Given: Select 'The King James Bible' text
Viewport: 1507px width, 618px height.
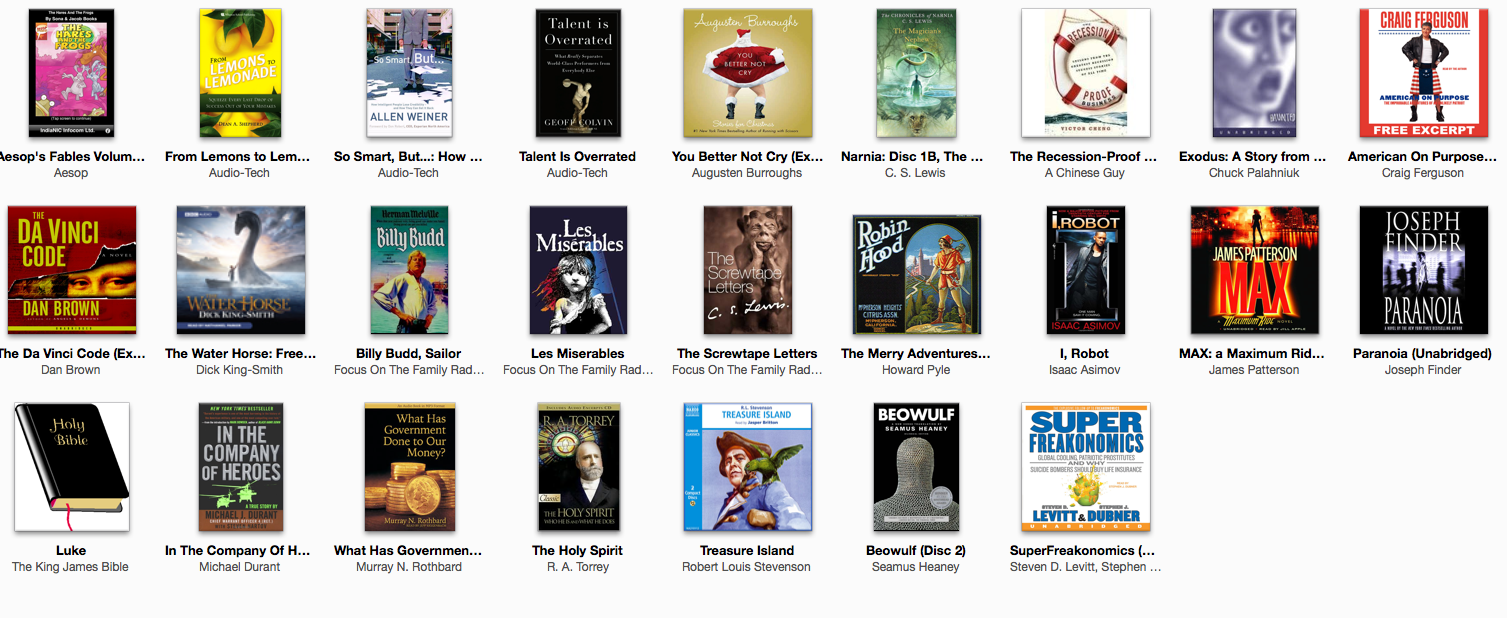Looking at the screenshot, I should click(71, 567).
